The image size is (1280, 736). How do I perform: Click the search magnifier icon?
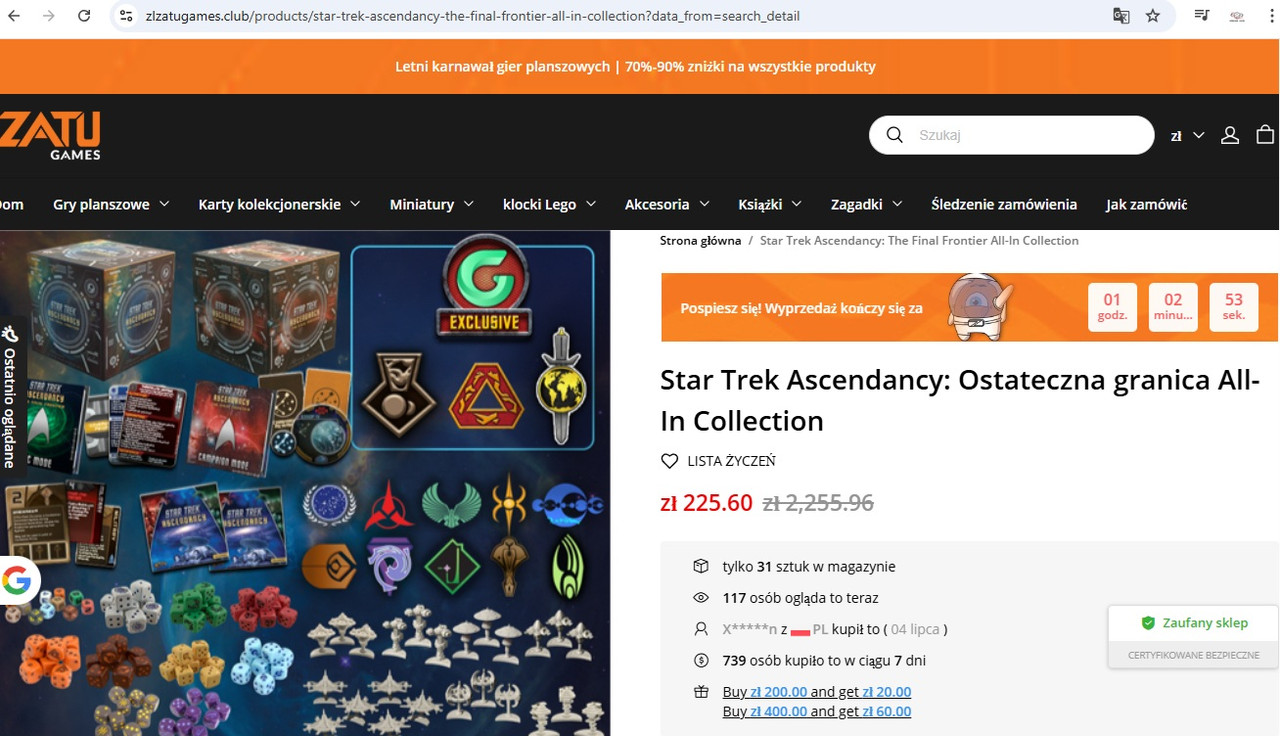point(895,135)
